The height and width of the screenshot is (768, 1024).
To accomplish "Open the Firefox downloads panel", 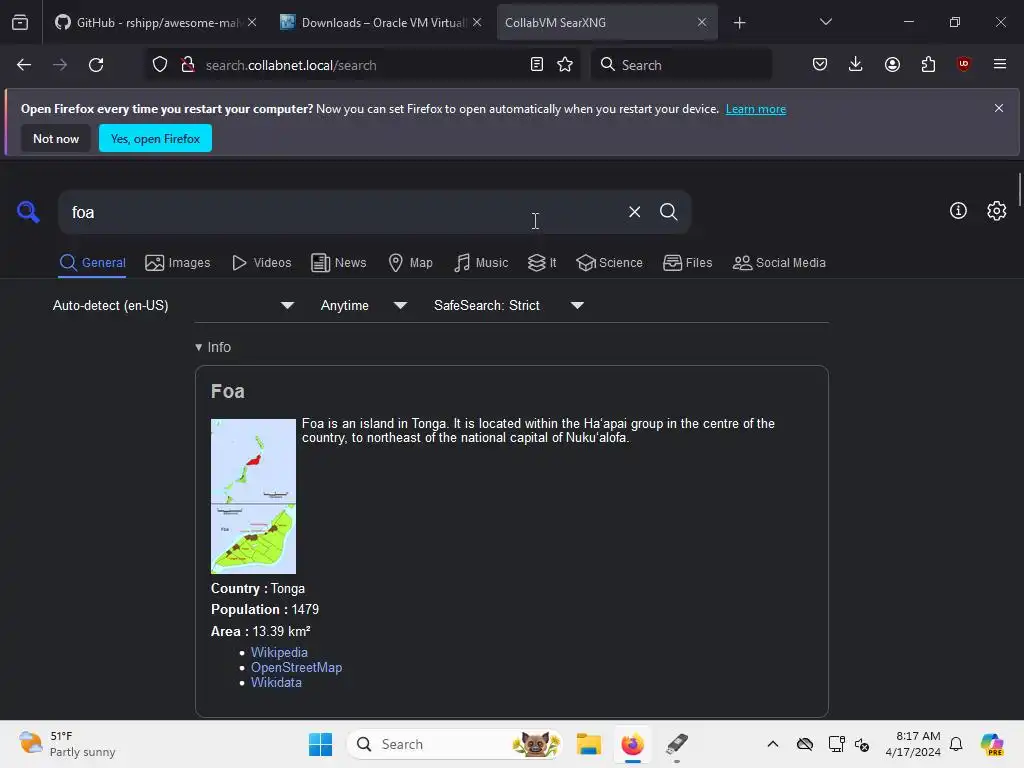I will click(x=856, y=64).
